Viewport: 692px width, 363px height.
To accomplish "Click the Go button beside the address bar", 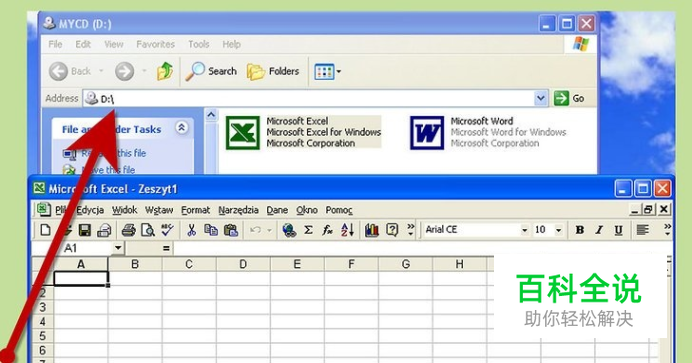I will pyautogui.click(x=569, y=98).
